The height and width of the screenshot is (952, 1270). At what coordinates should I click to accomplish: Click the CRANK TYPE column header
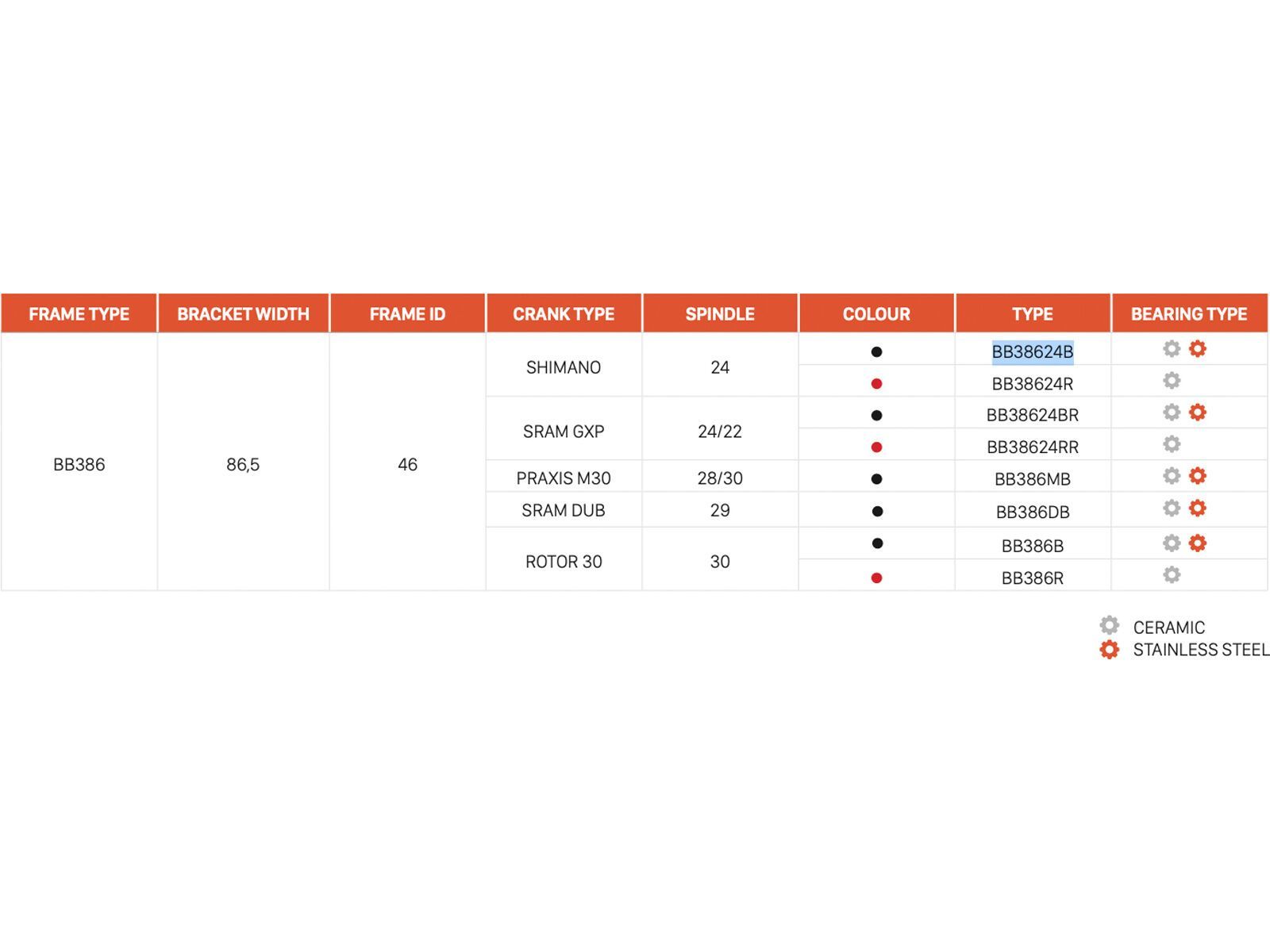pyautogui.click(x=564, y=314)
